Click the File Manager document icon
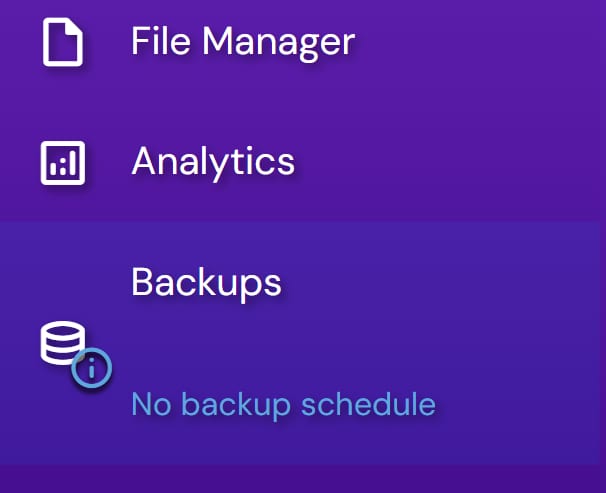The height and width of the screenshot is (493, 606). click(62, 42)
